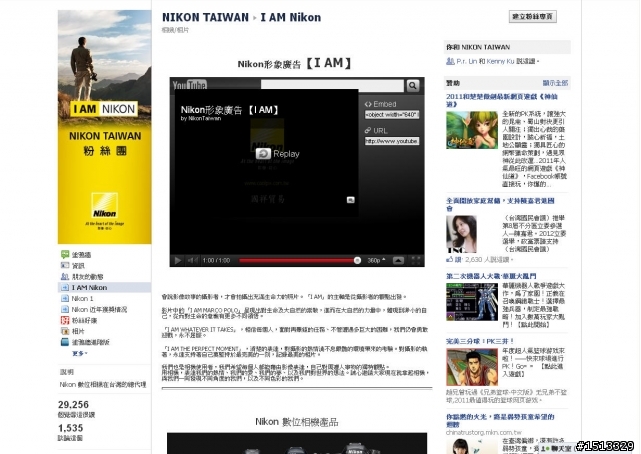Select the Embed code field

point(392,115)
